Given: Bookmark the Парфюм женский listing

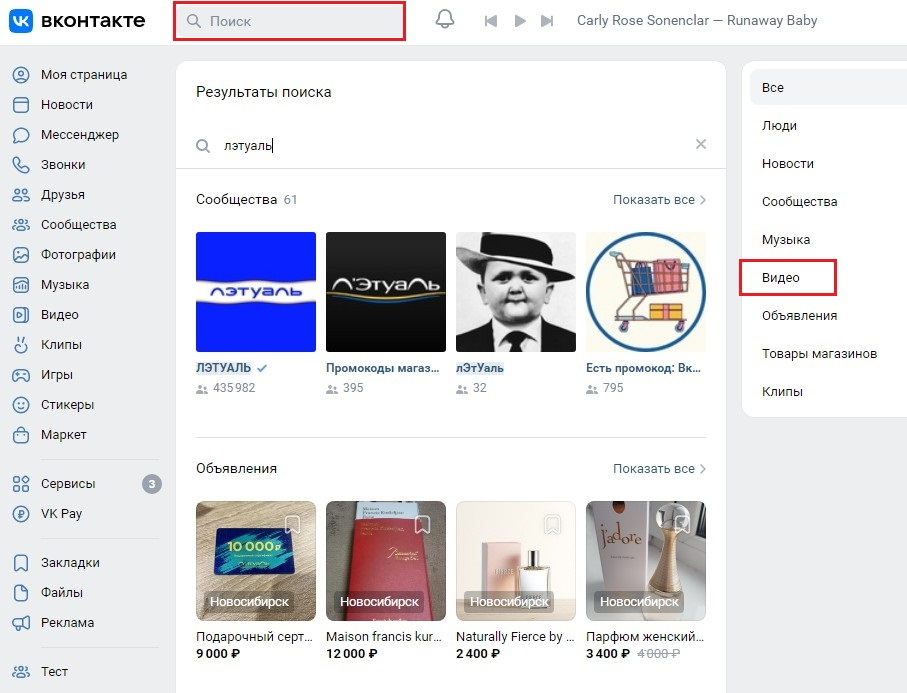Looking at the screenshot, I should click(683, 524).
